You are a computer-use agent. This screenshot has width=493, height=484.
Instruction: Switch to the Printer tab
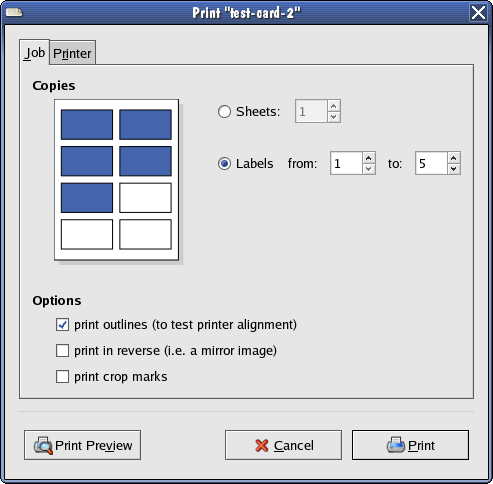[x=72, y=53]
